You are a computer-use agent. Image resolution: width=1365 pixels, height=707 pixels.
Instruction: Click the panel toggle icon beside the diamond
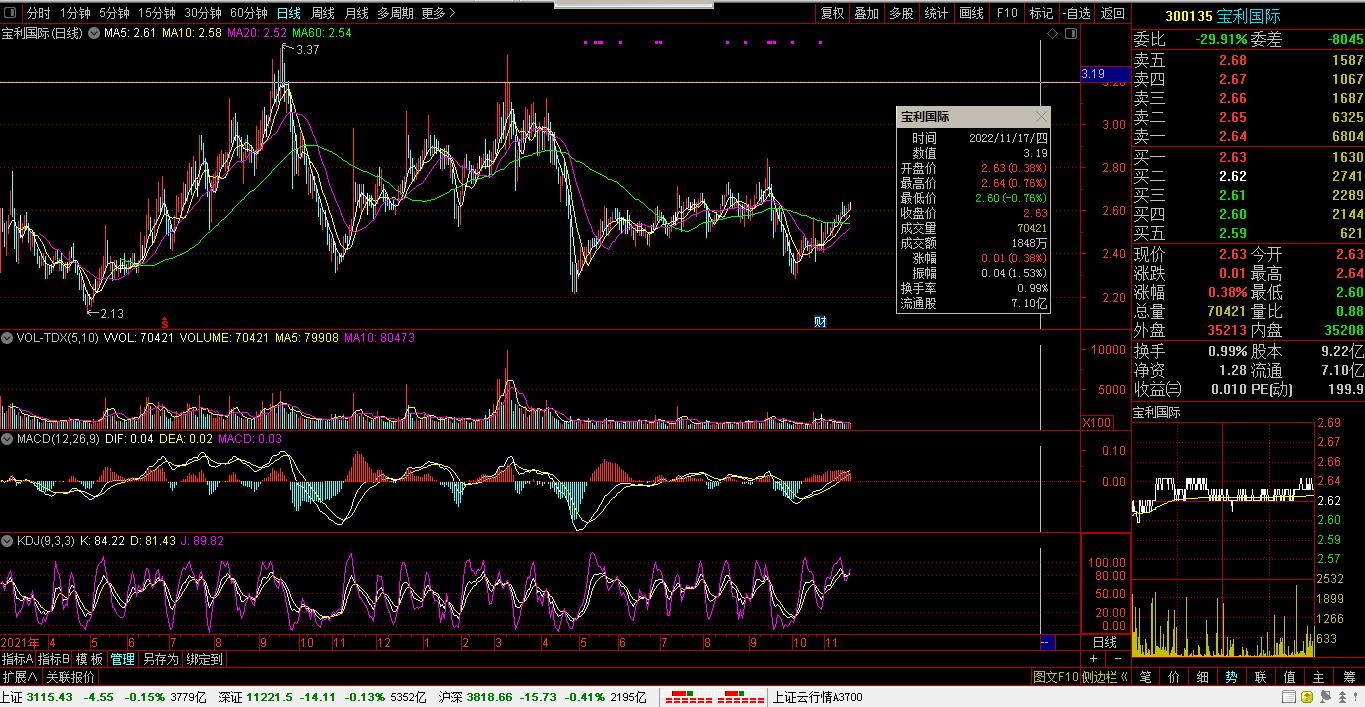1071,34
